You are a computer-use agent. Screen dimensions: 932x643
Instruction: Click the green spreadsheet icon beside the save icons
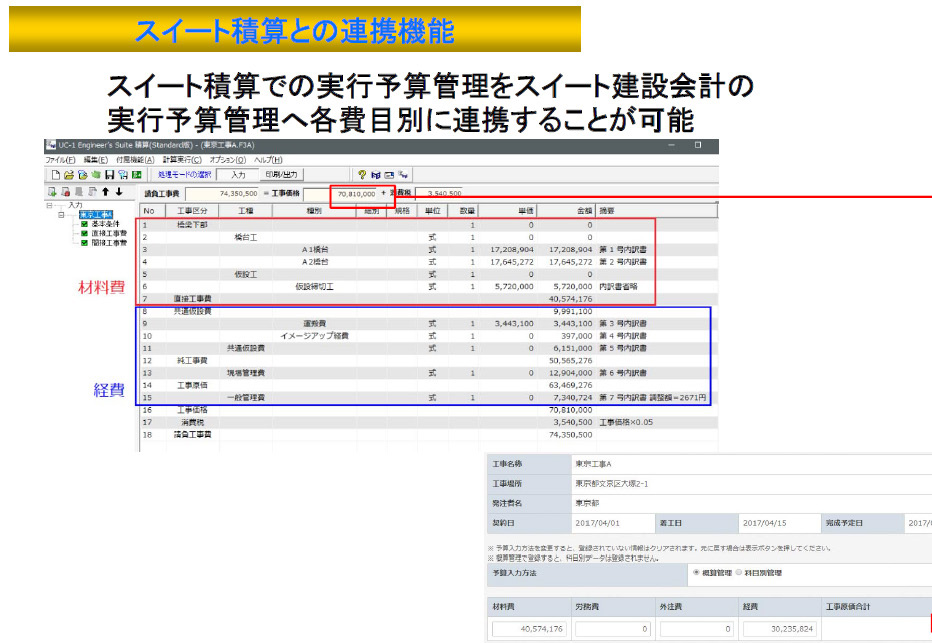click(137, 175)
